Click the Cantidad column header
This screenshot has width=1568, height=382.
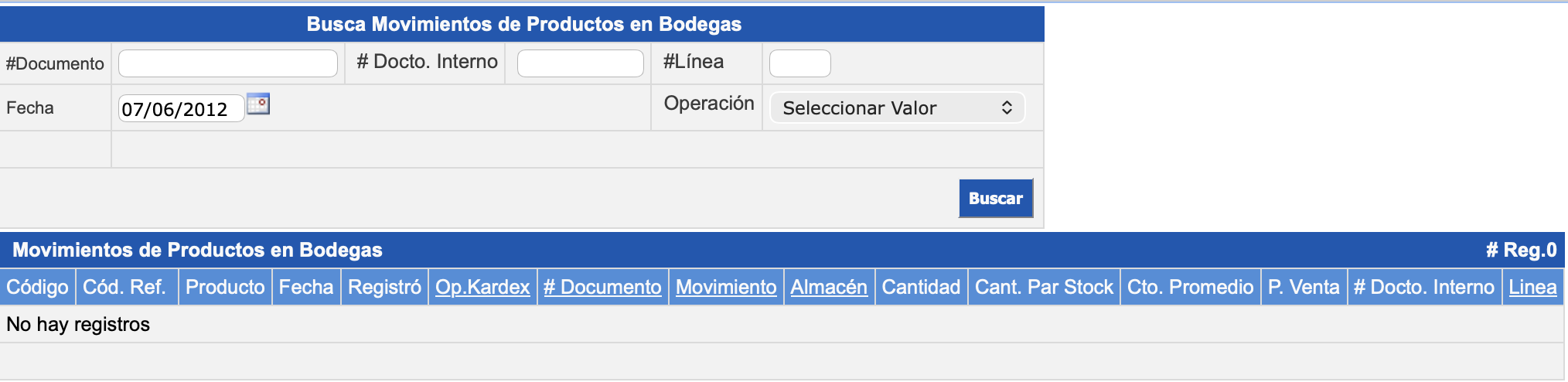point(921,288)
